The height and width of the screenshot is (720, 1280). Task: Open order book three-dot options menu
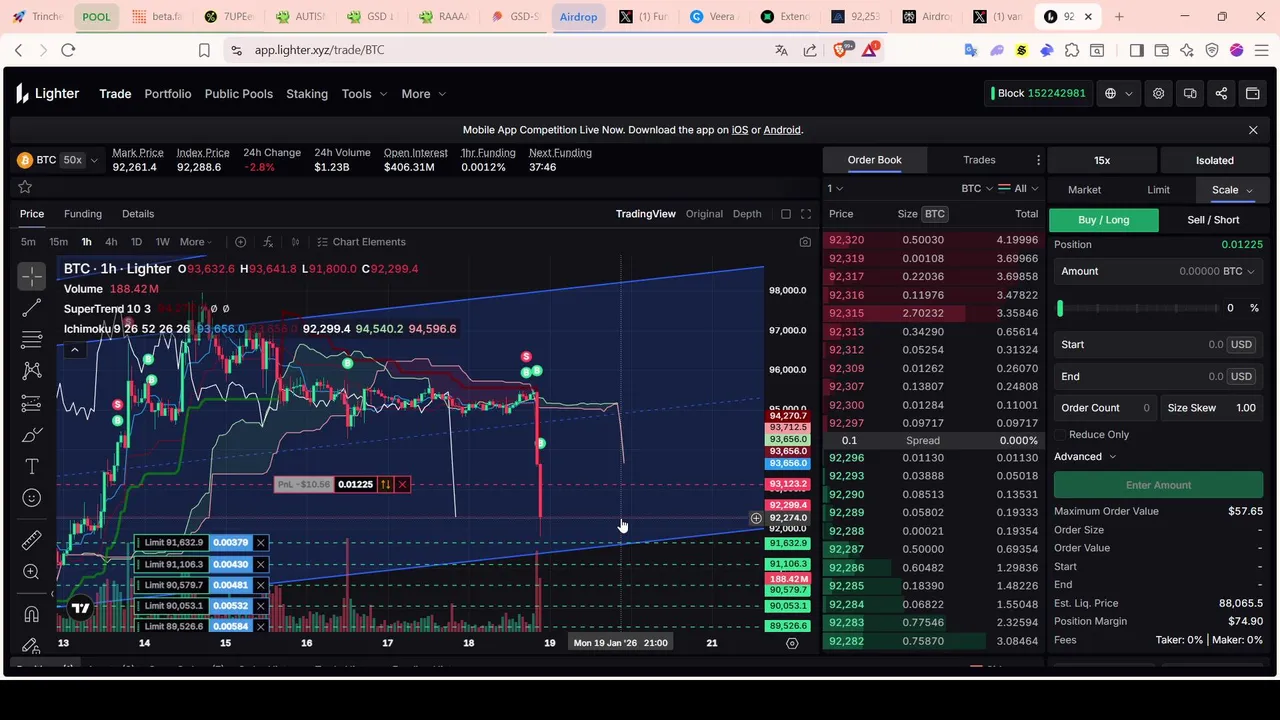click(x=1038, y=160)
